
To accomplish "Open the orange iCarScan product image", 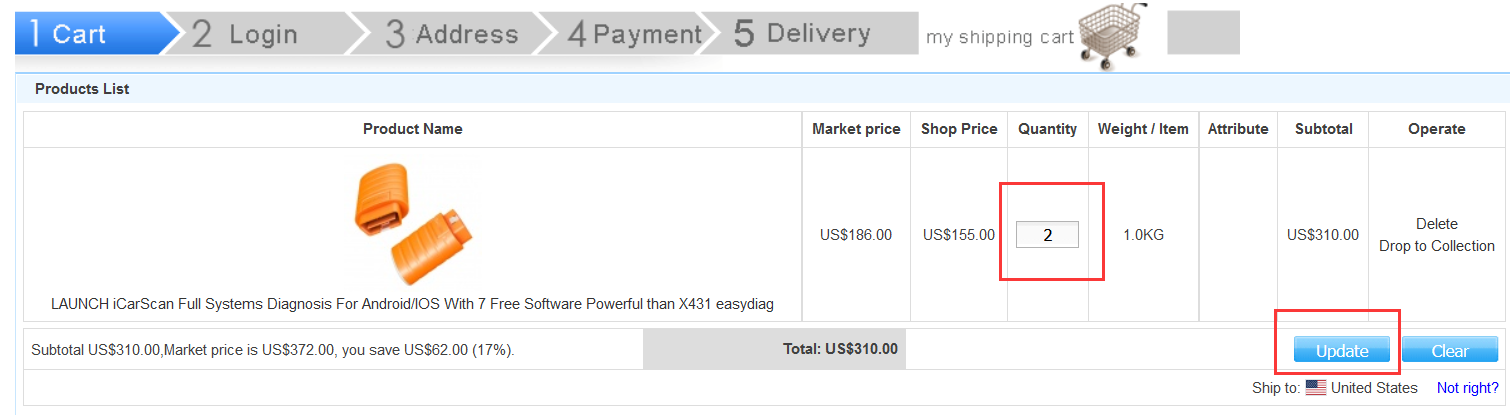I will point(412,223).
